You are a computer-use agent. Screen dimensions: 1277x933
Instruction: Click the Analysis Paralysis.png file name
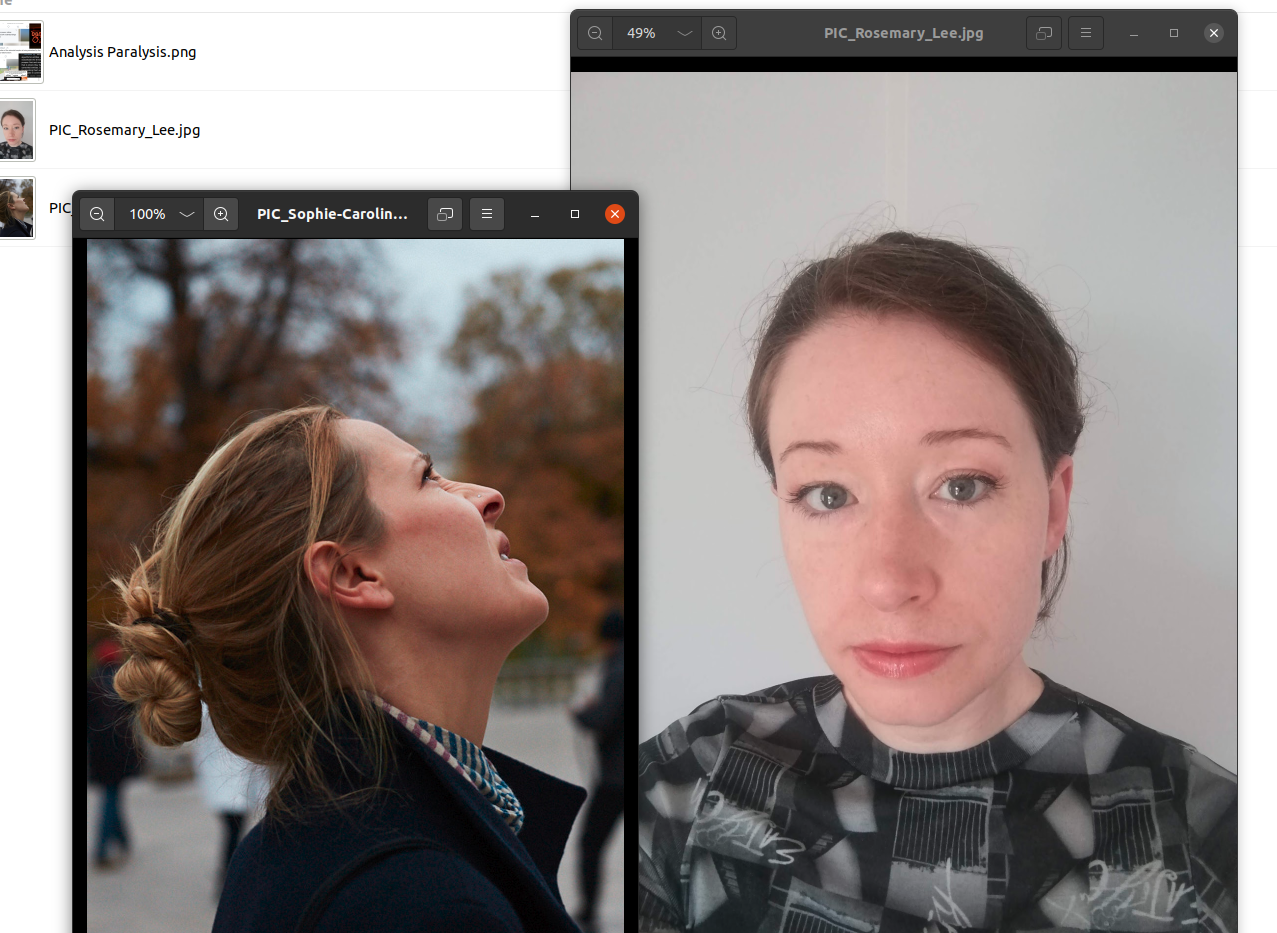coord(122,52)
